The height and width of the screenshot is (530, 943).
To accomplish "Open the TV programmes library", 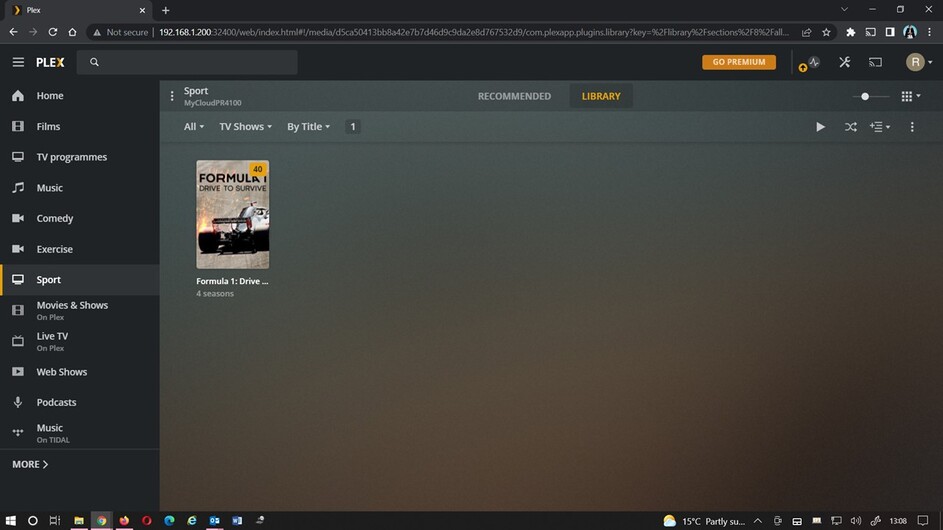I will 80,157.
